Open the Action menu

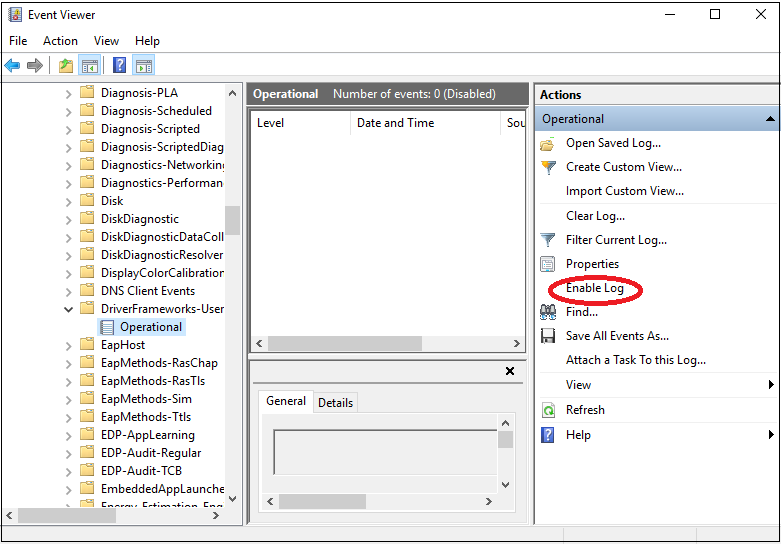[x=60, y=41]
